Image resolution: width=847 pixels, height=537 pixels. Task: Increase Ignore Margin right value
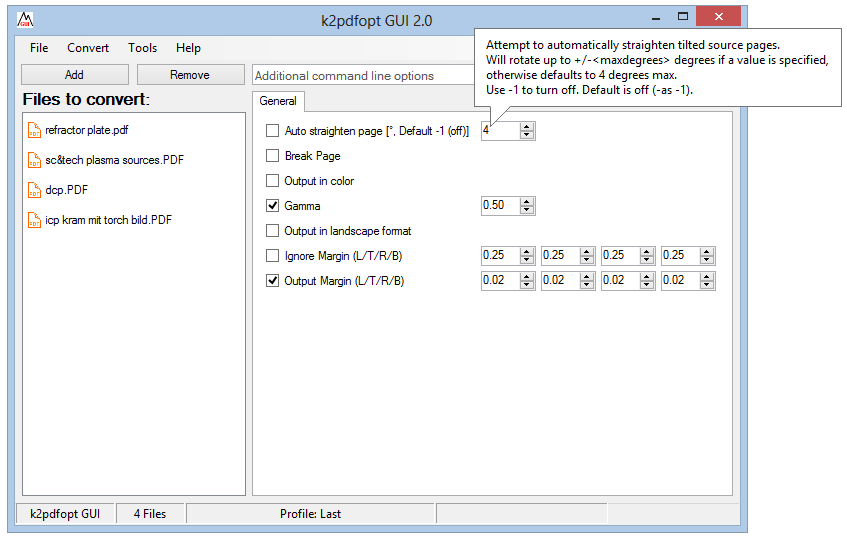(x=647, y=251)
